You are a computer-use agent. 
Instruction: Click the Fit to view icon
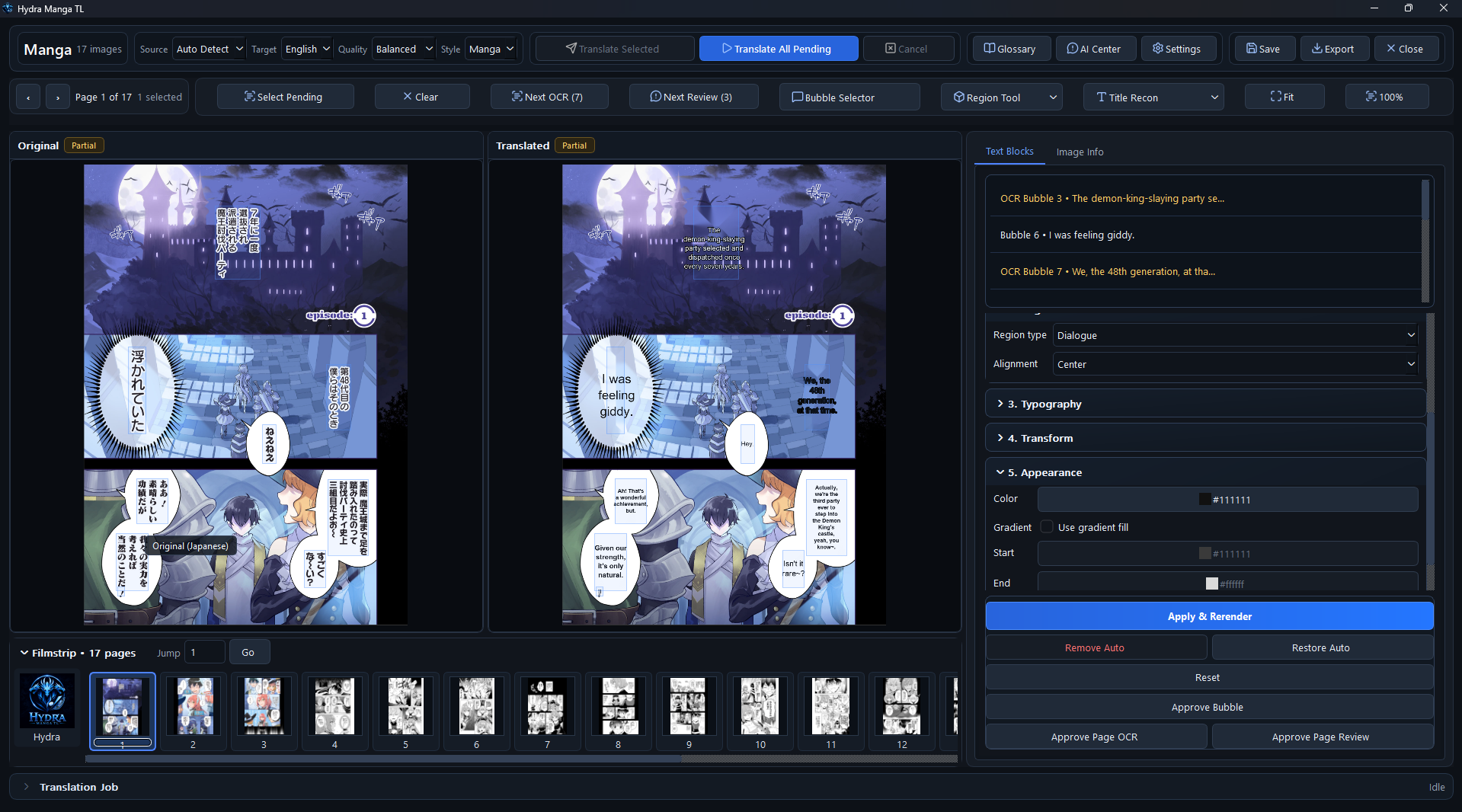[x=1275, y=96]
